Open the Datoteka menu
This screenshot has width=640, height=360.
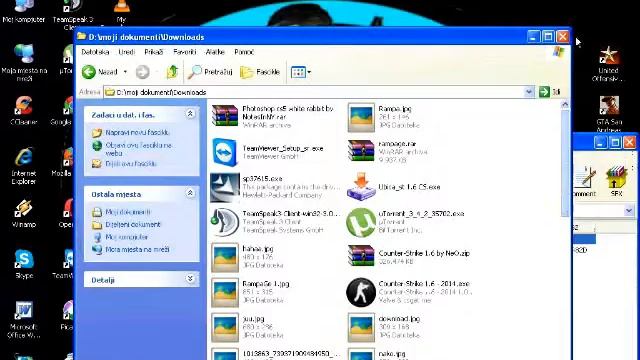point(95,52)
